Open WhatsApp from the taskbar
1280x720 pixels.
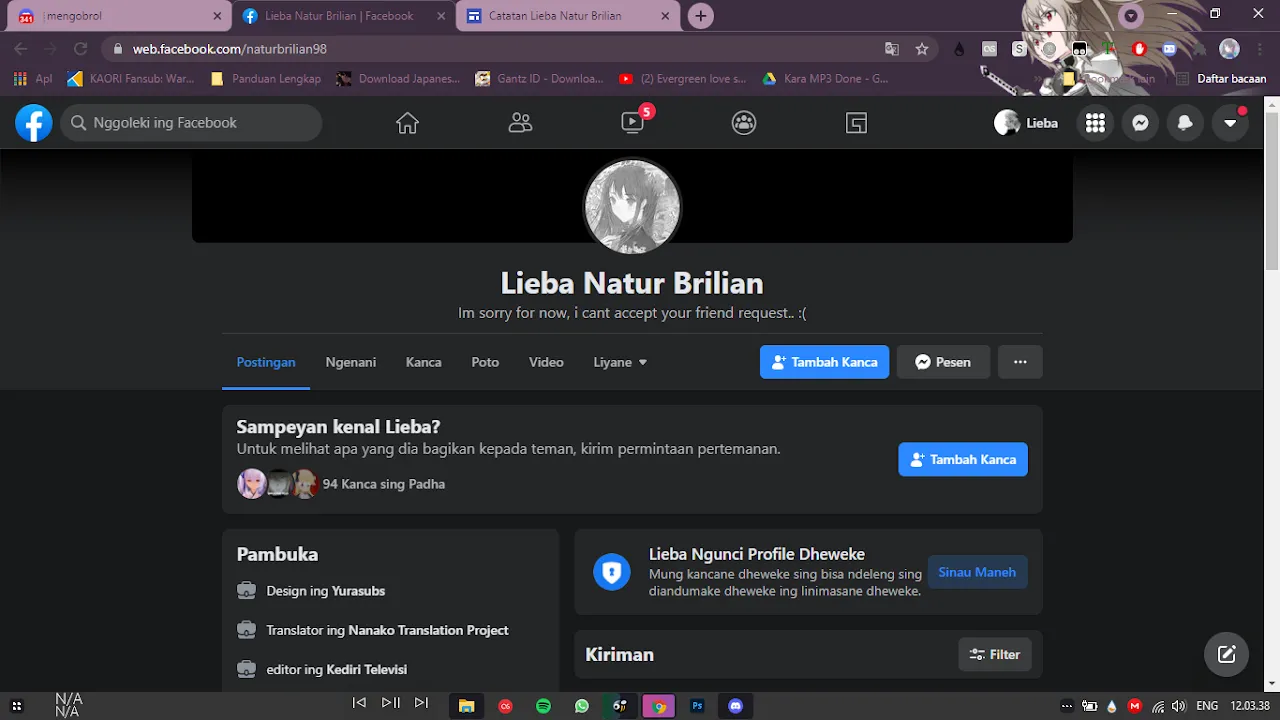(582, 706)
